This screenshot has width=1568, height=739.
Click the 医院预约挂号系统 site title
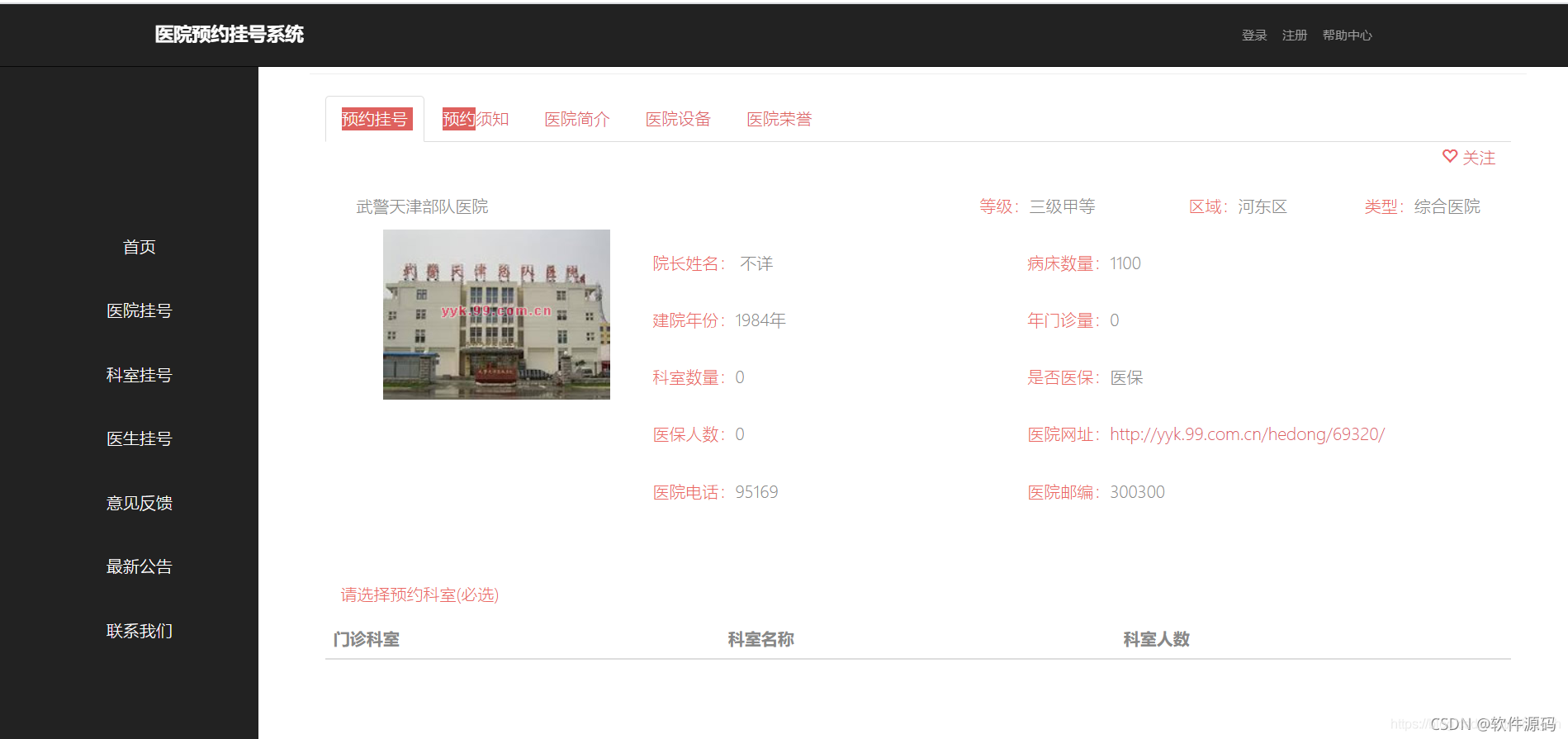(x=230, y=34)
